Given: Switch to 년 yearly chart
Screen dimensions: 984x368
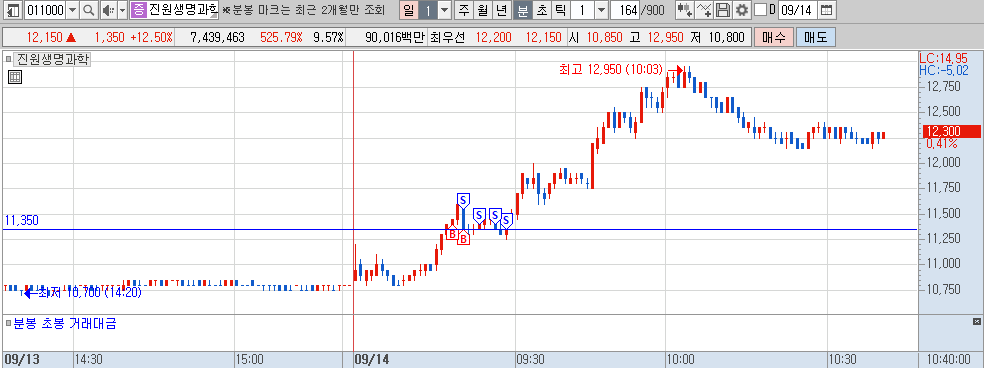Looking at the screenshot, I should click(x=501, y=10).
